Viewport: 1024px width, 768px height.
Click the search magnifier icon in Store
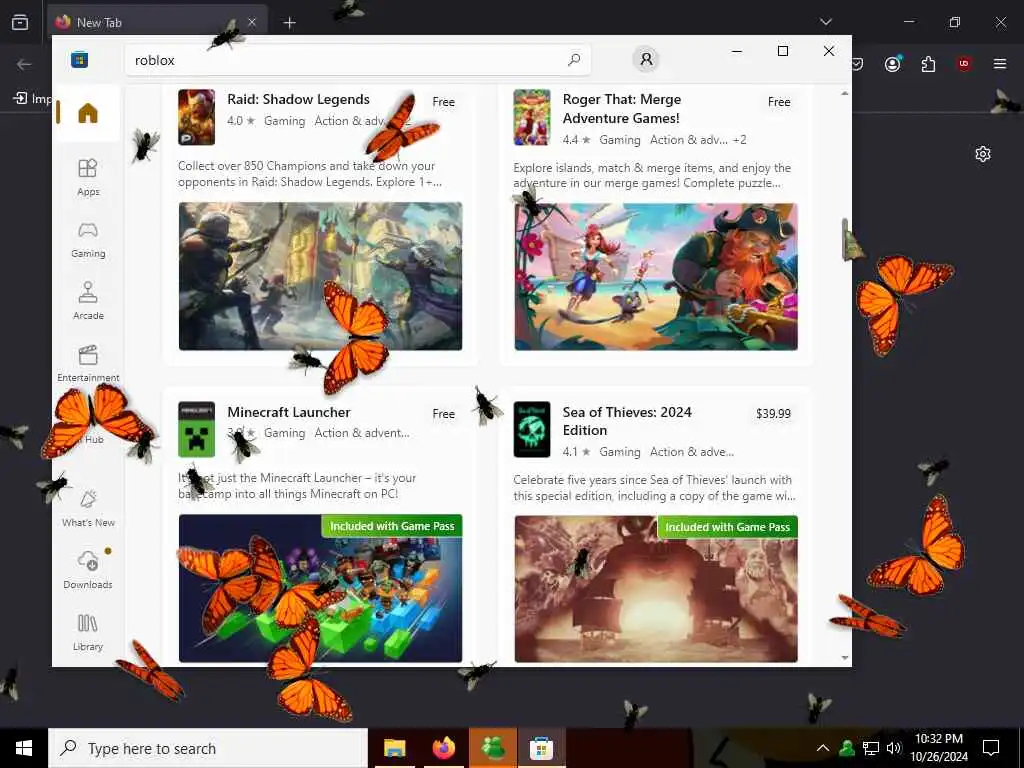(574, 60)
